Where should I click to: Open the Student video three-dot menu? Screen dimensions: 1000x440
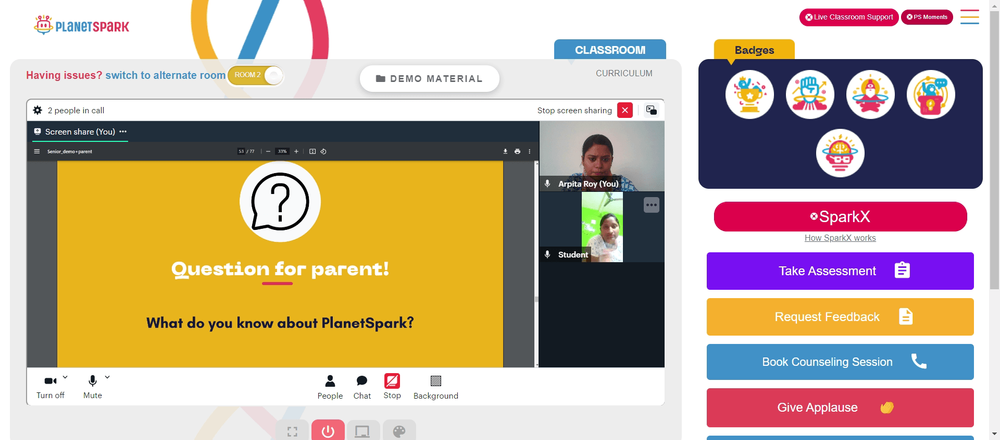coord(651,205)
